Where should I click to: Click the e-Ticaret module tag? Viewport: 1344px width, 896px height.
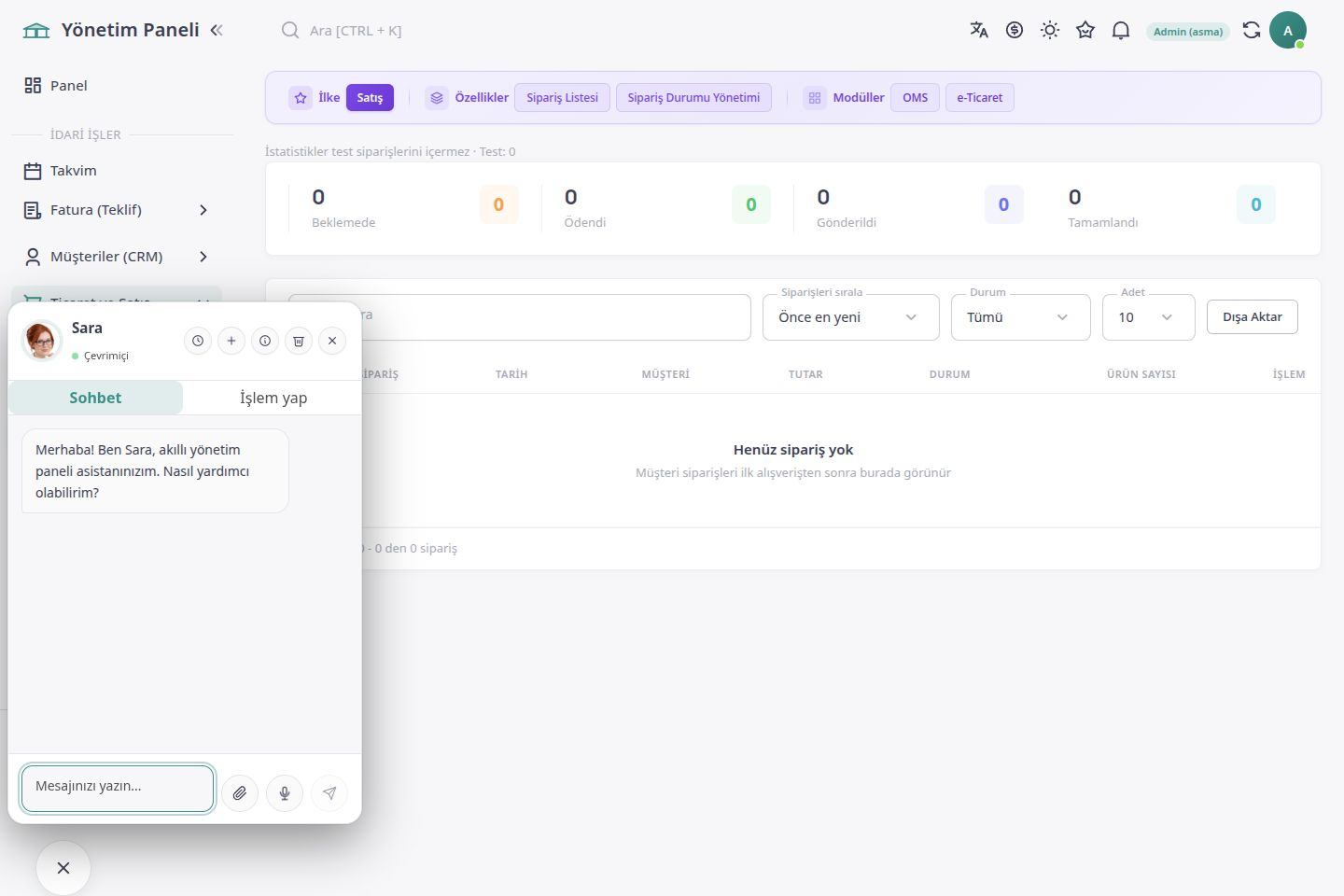pyautogui.click(x=980, y=97)
